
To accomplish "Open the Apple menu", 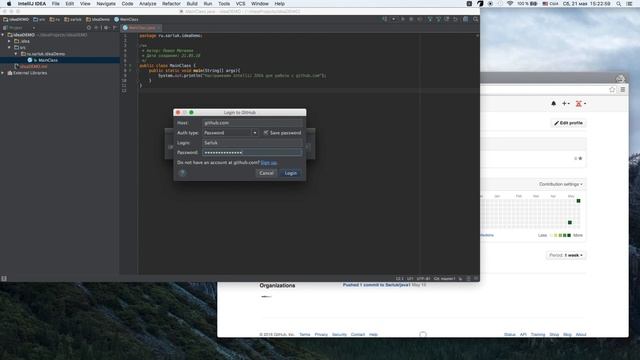I will click(x=9, y=4).
